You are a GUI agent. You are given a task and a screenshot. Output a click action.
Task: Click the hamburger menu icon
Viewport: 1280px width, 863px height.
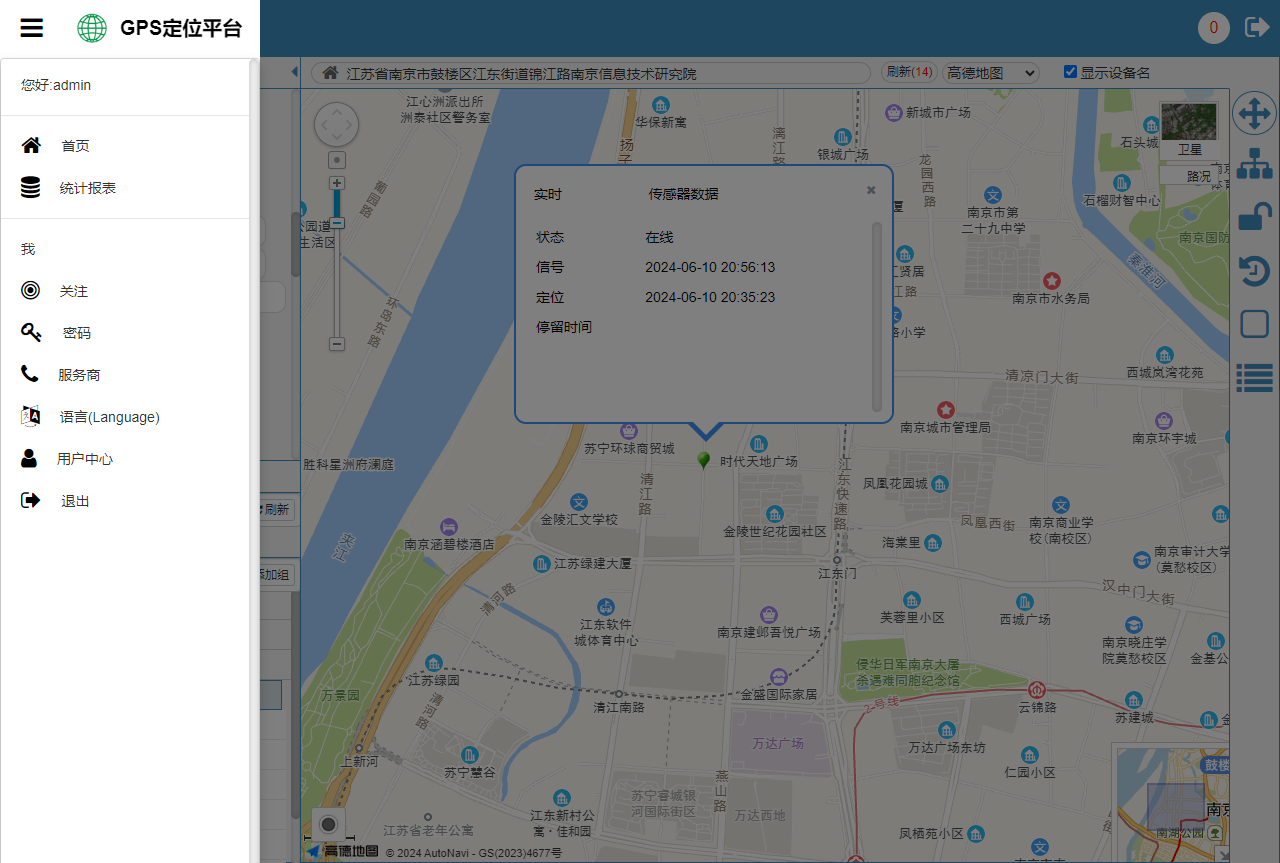pyautogui.click(x=32, y=28)
